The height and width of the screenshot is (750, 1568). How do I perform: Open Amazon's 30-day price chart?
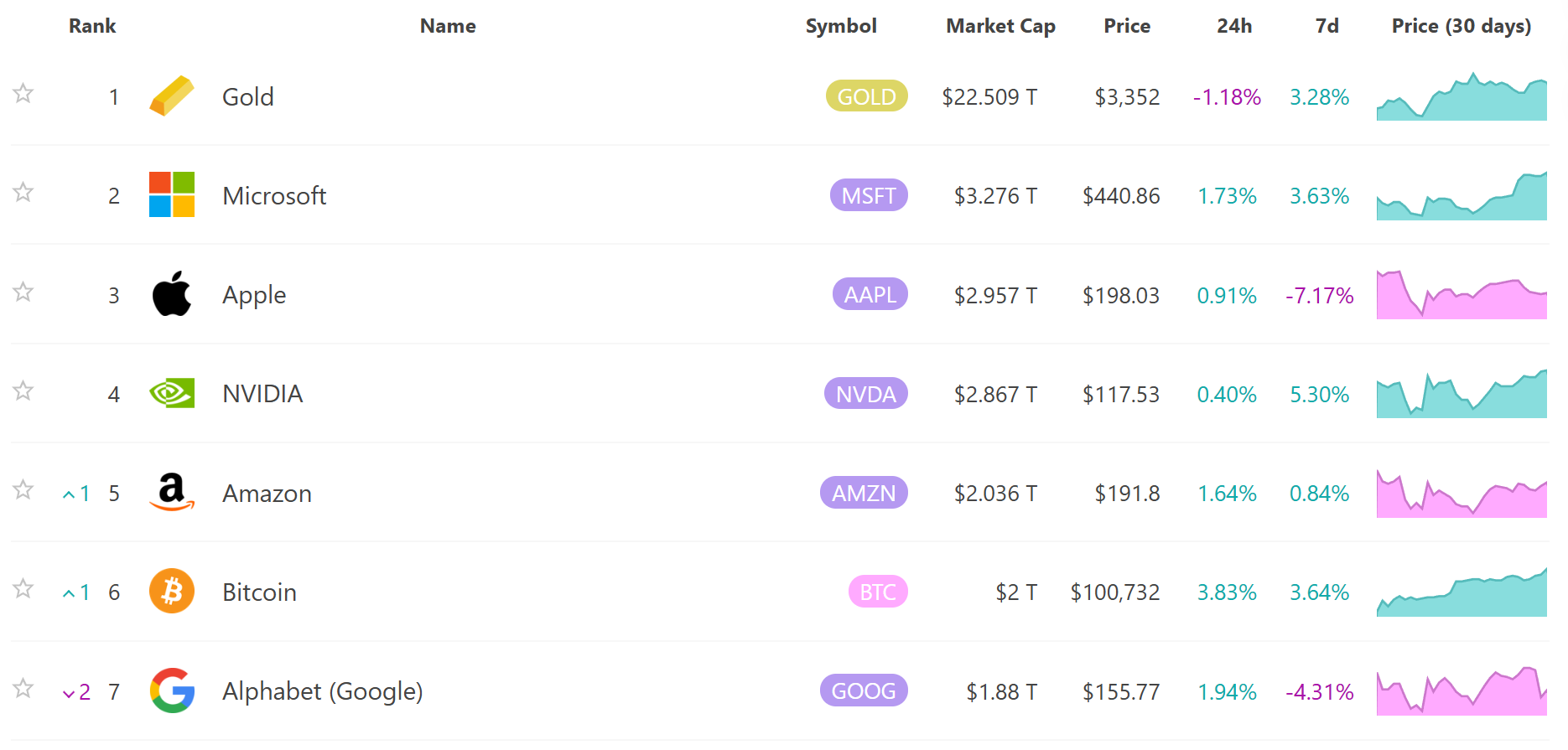tap(1462, 493)
